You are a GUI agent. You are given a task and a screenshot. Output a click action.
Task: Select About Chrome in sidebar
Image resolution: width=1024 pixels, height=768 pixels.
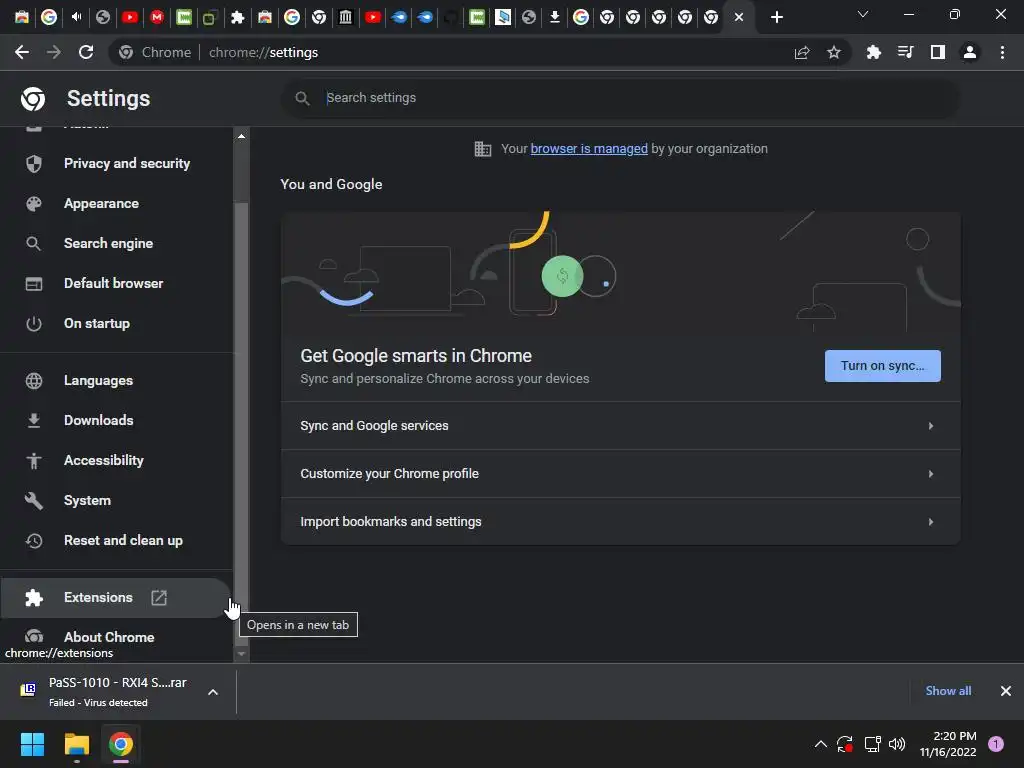coord(116,637)
